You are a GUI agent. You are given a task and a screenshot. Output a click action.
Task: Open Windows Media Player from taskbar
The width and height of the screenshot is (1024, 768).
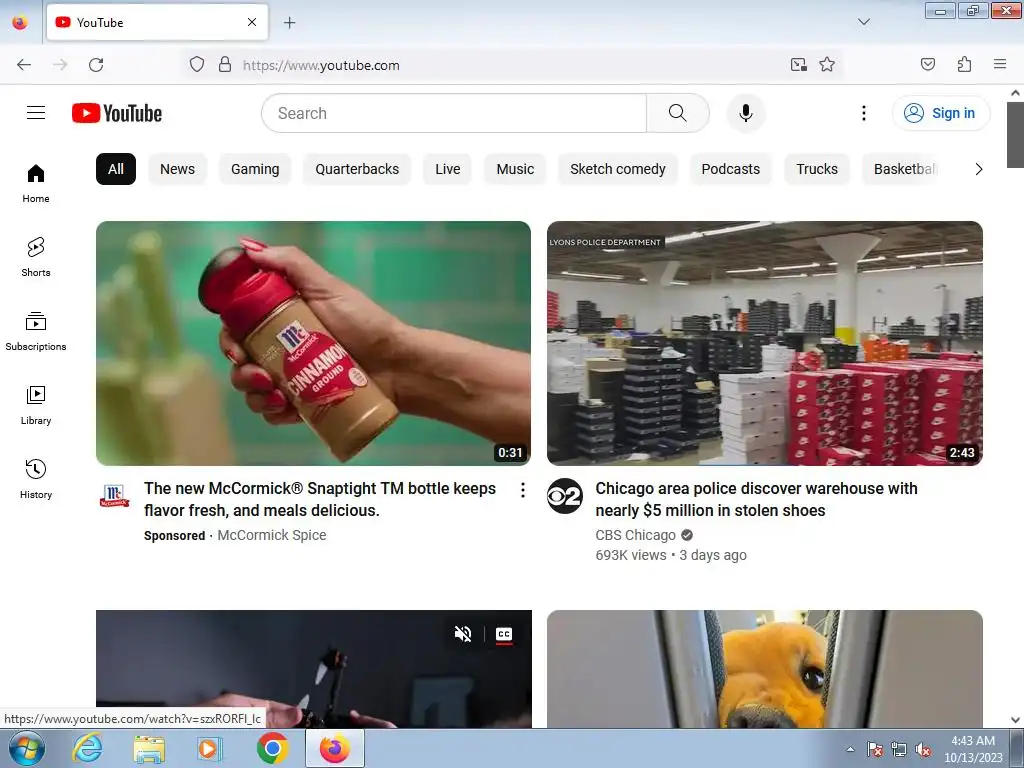tap(210, 749)
